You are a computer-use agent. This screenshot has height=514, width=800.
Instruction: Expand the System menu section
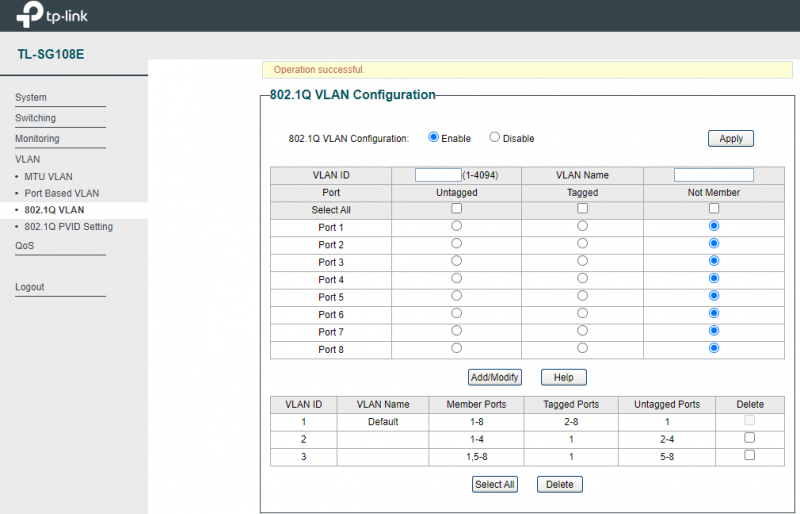31,98
